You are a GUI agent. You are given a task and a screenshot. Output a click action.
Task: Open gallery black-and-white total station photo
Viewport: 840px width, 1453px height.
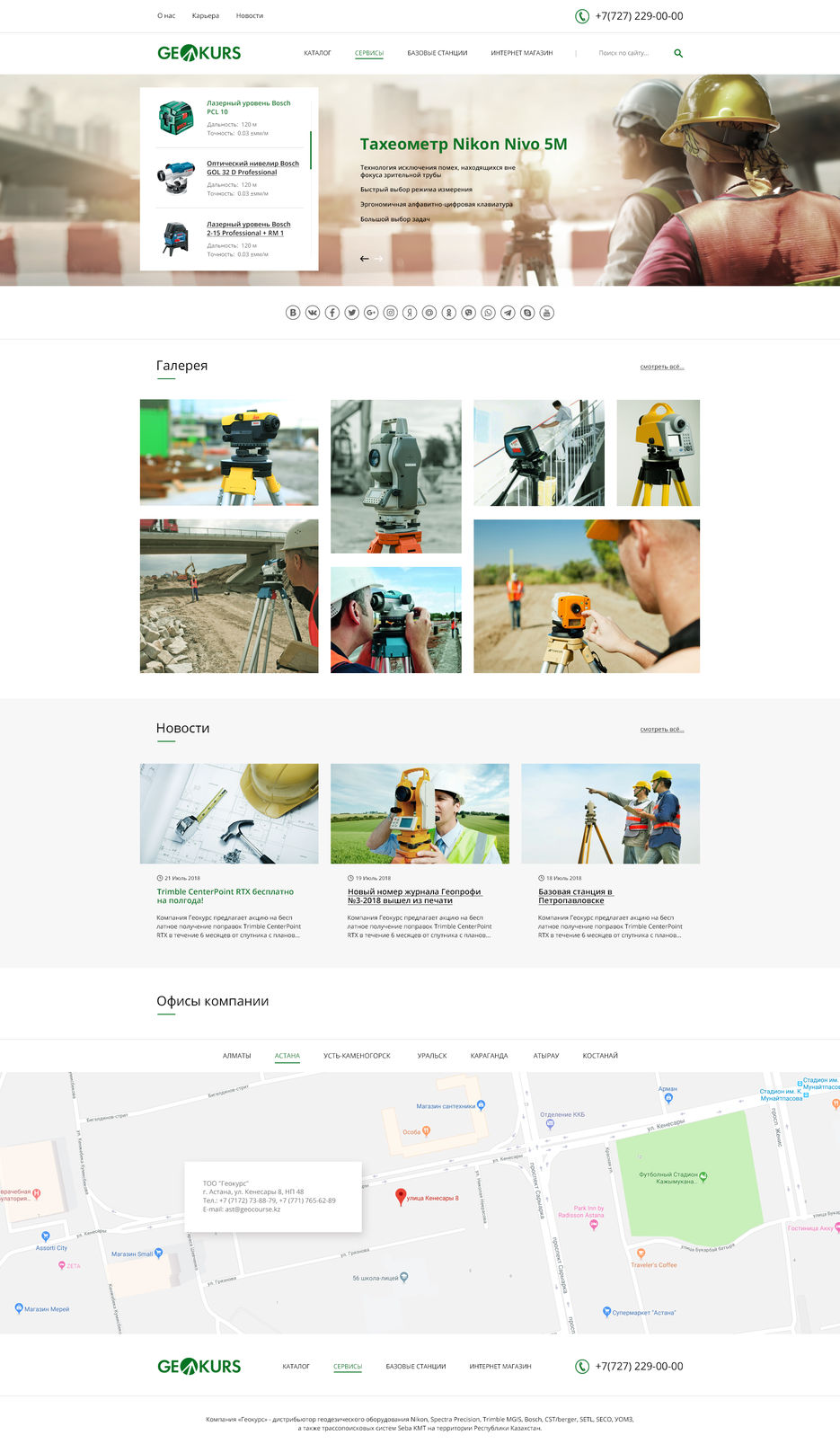click(x=396, y=476)
